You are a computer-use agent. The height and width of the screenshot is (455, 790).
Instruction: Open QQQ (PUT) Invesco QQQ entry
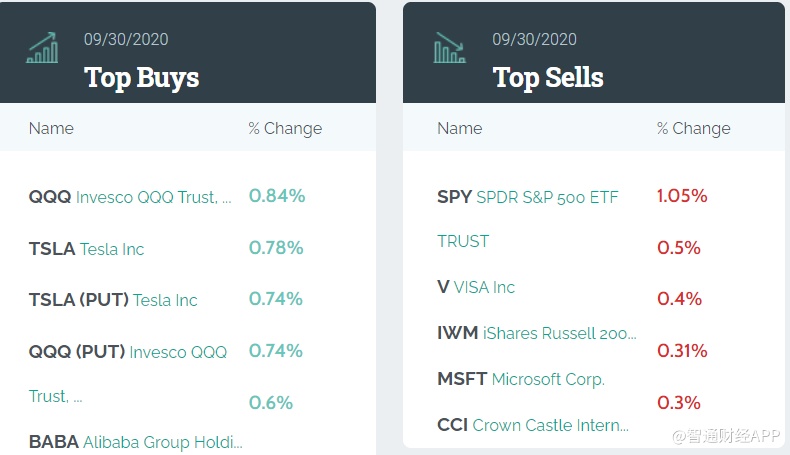coord(127,352)
